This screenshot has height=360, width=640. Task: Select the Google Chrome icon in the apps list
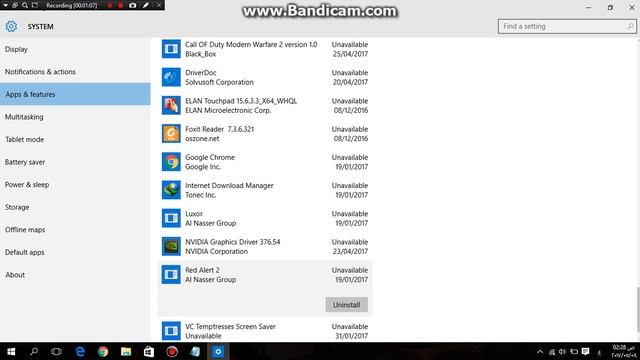171,162
